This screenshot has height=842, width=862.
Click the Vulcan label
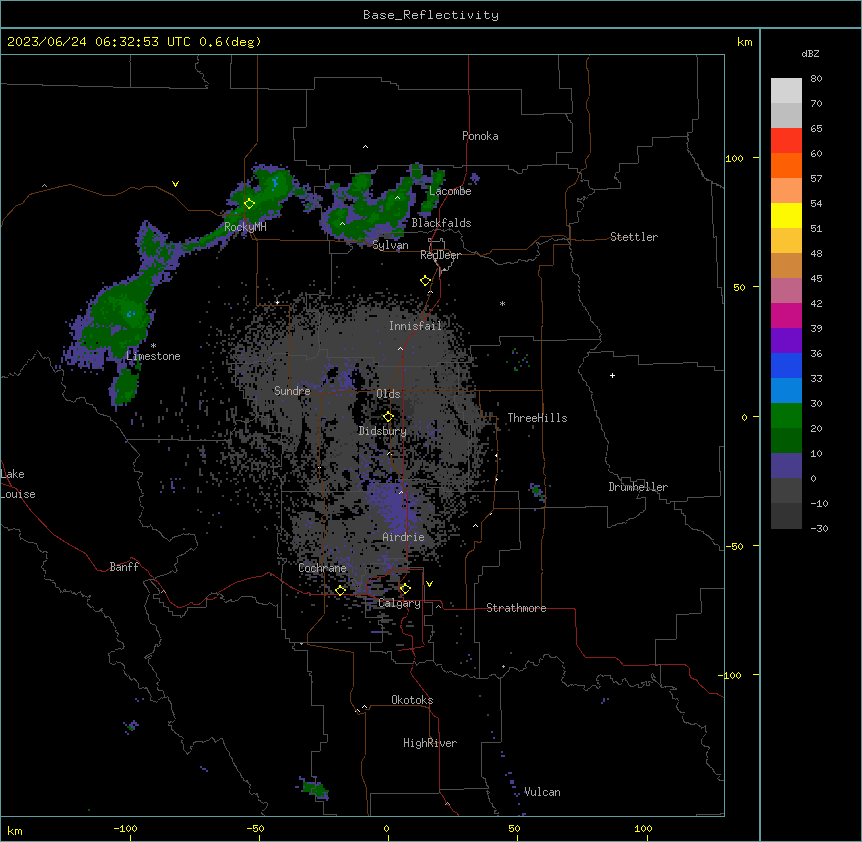[542, 792]
